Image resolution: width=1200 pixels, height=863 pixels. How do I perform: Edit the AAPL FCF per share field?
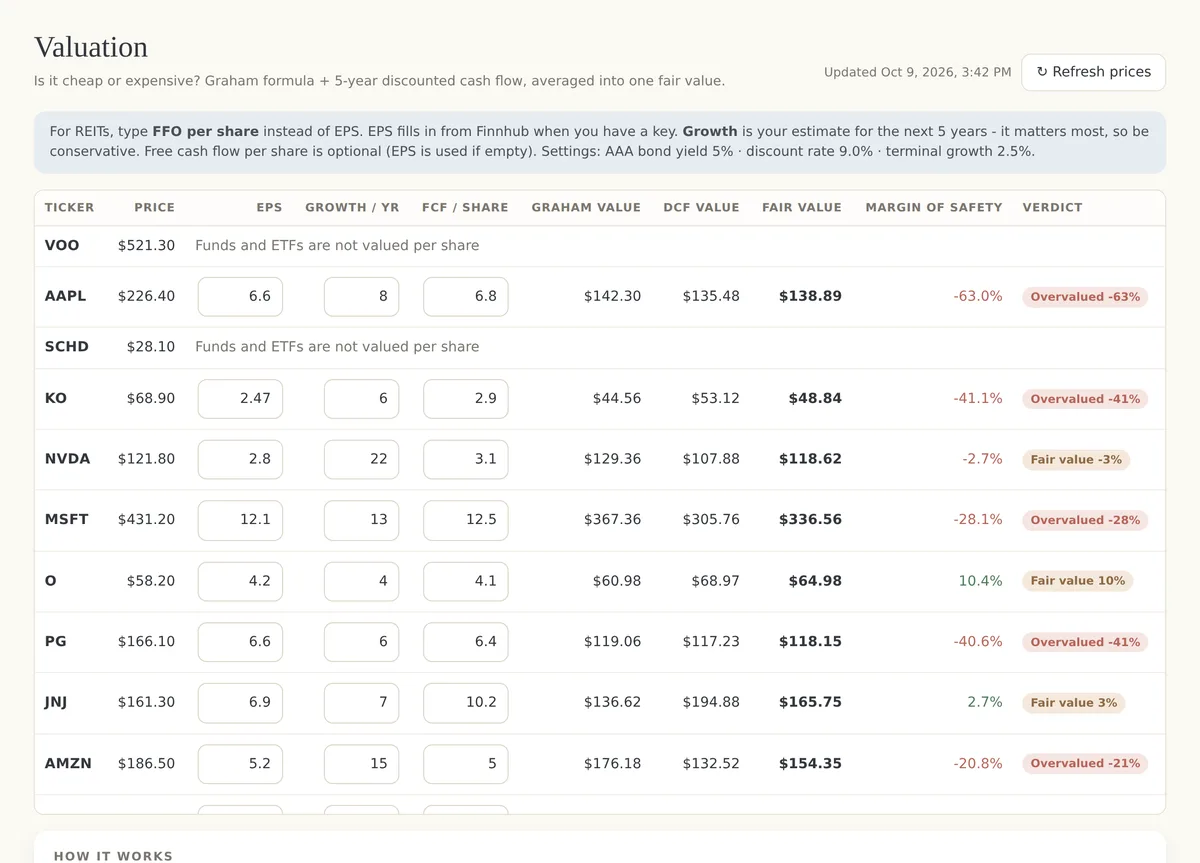pyautogui.click(x=465, y=297)
